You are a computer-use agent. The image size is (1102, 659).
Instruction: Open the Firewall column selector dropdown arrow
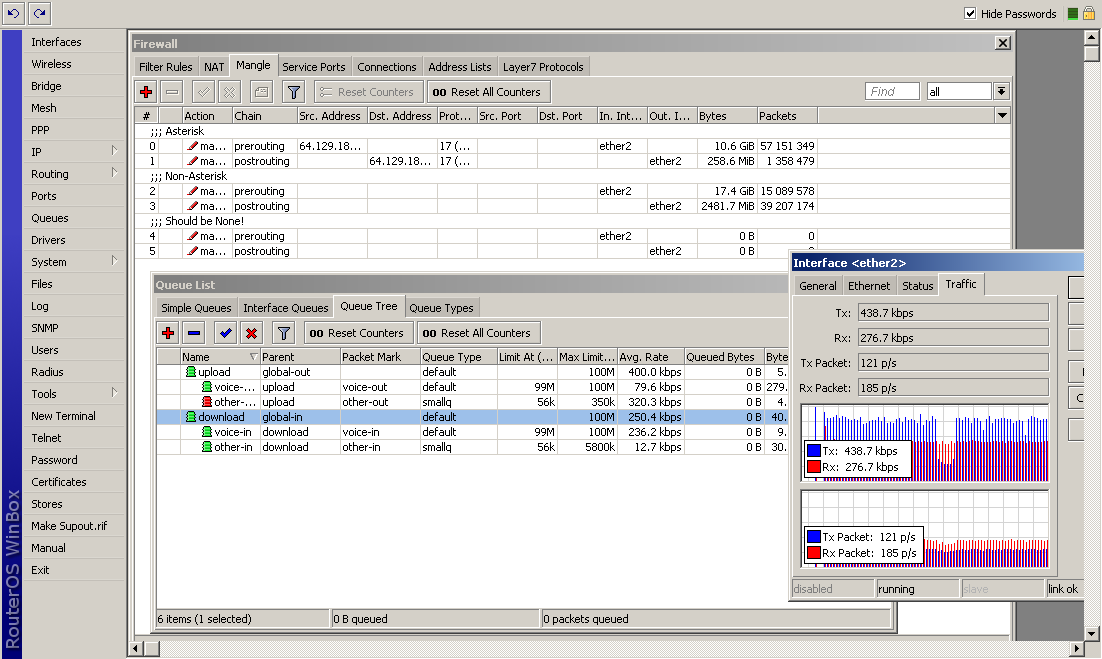click(x=1003, y=116)
